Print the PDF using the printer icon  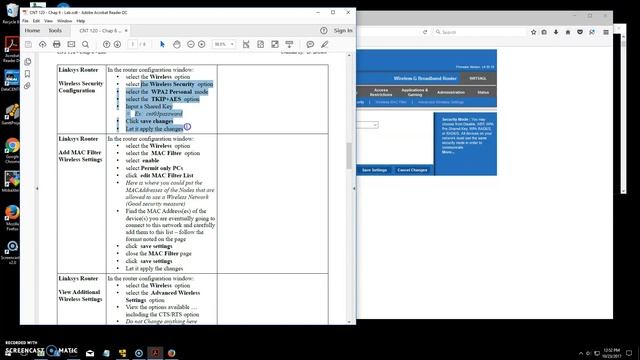57,44
